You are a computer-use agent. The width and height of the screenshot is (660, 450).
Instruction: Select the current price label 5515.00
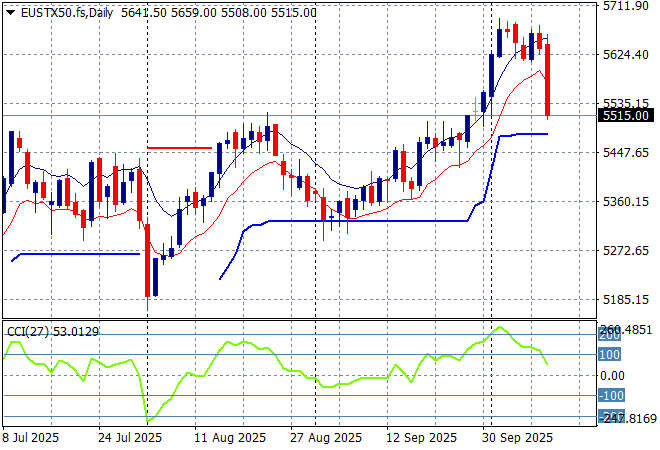(x=625, y=115)
